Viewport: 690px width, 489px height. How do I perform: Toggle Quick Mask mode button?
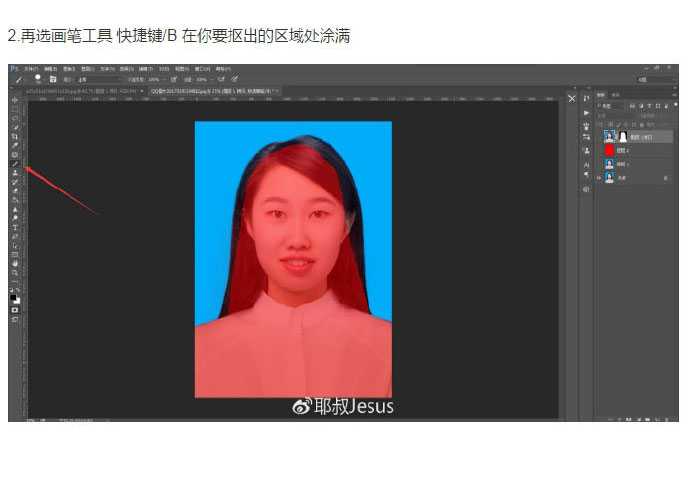click(15, 310)
